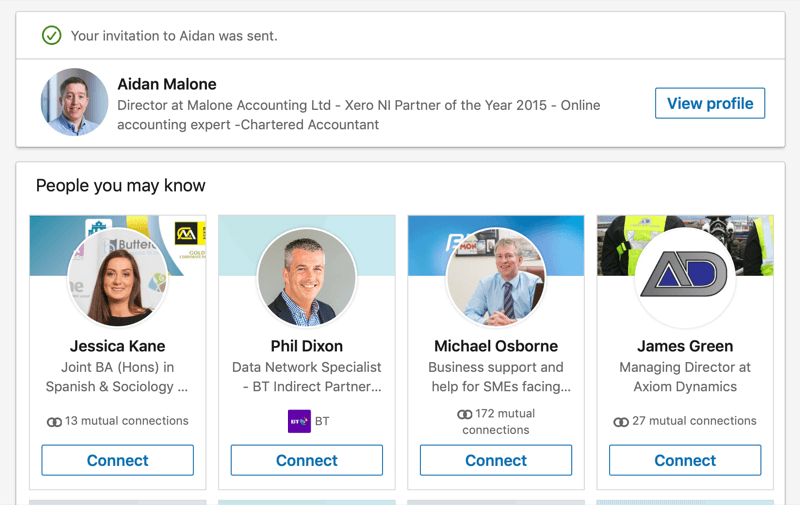This screenshot has height=505, width=800.
Task: Open Jessica Kane's profile picture
Action: [x=118, y=277]
